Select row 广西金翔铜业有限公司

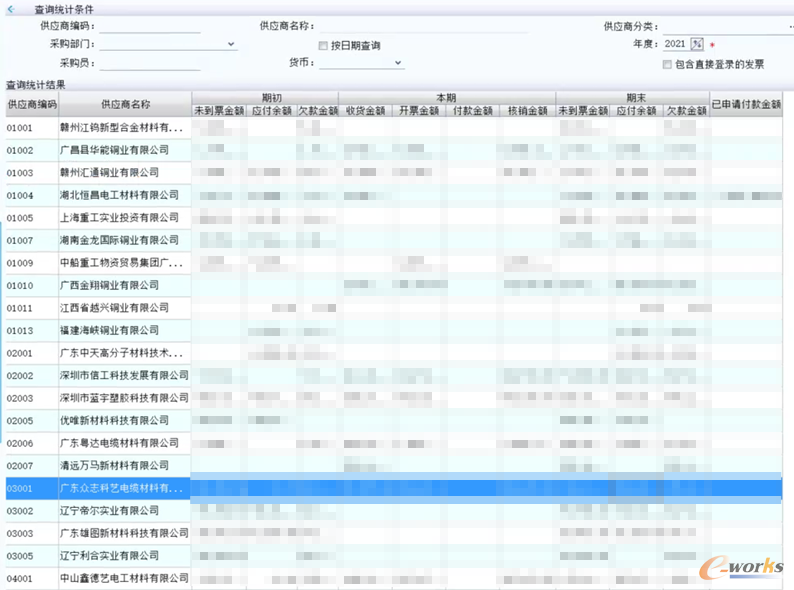394,286
